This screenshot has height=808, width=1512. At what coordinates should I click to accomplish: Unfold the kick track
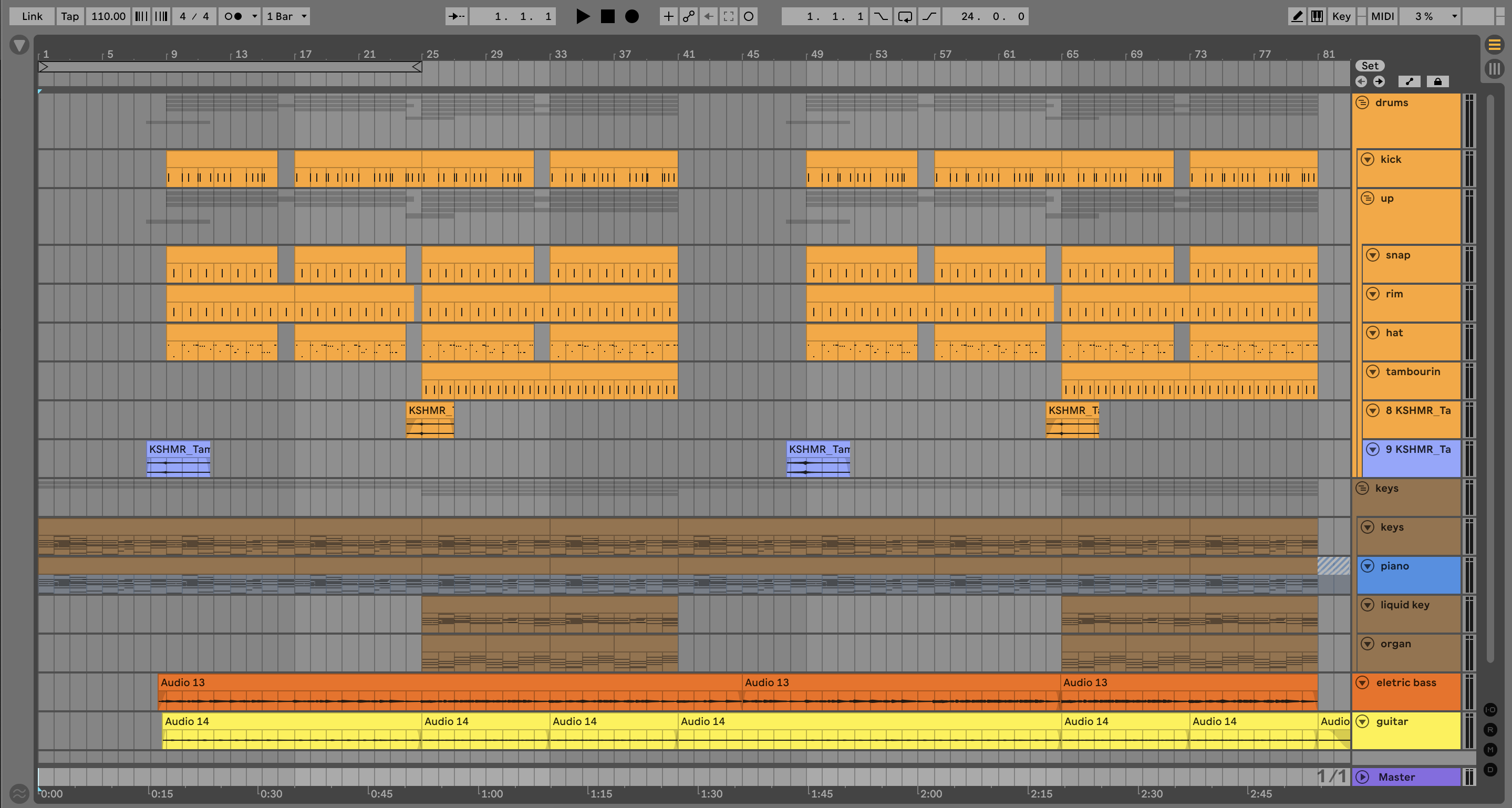1368,160
